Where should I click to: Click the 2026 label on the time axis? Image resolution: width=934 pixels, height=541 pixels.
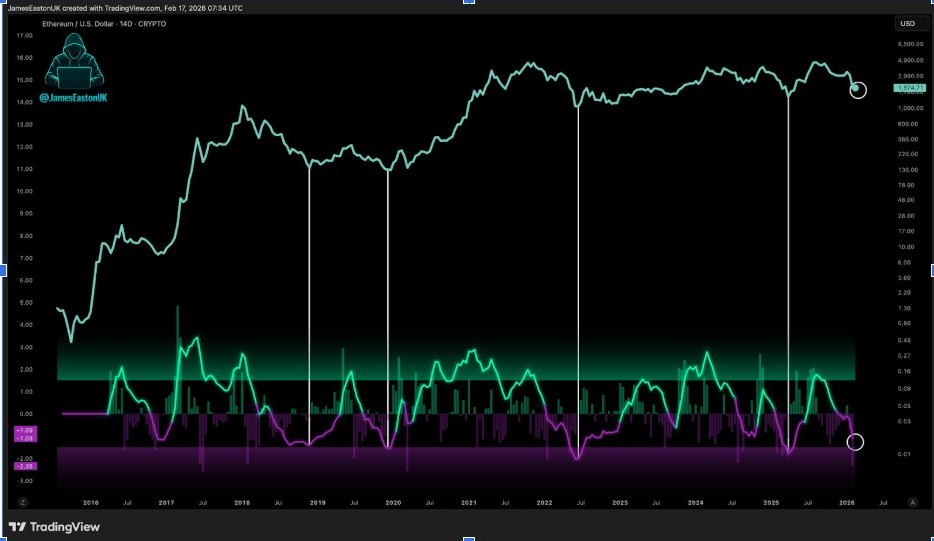click(847, 502)
